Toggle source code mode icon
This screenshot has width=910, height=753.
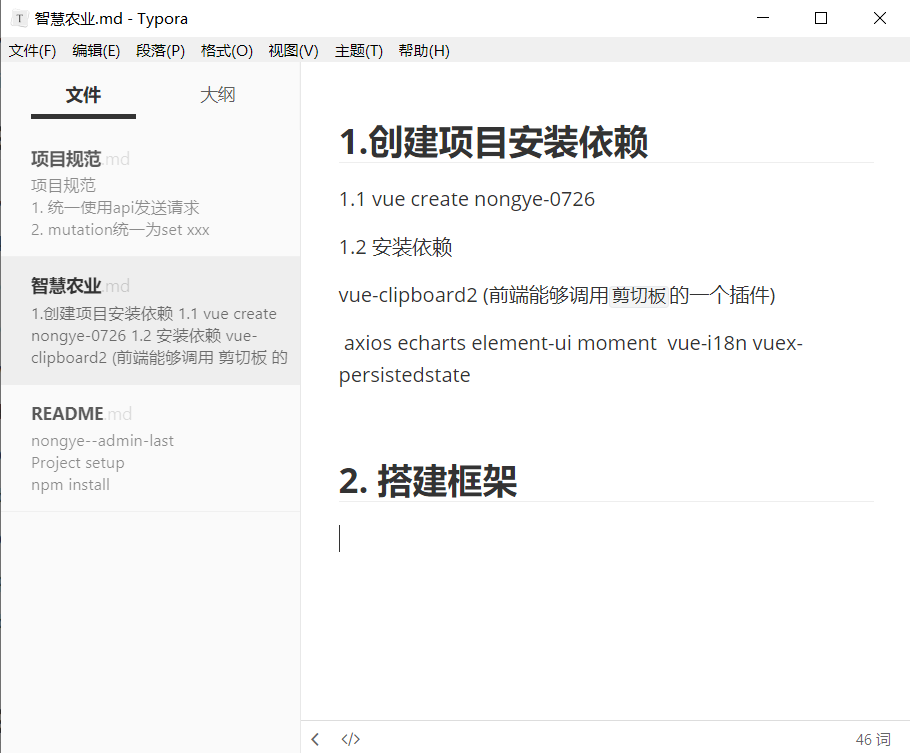(350, 740)
